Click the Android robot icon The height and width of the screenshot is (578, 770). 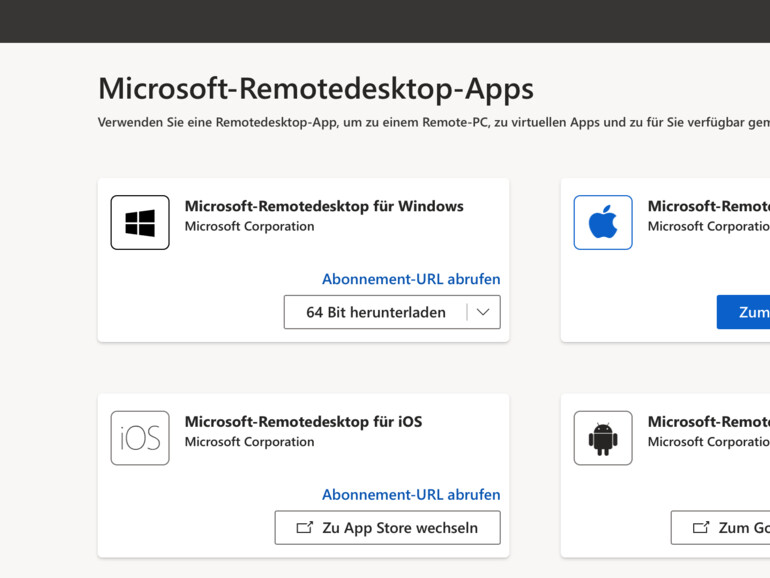tap(603, 438)
